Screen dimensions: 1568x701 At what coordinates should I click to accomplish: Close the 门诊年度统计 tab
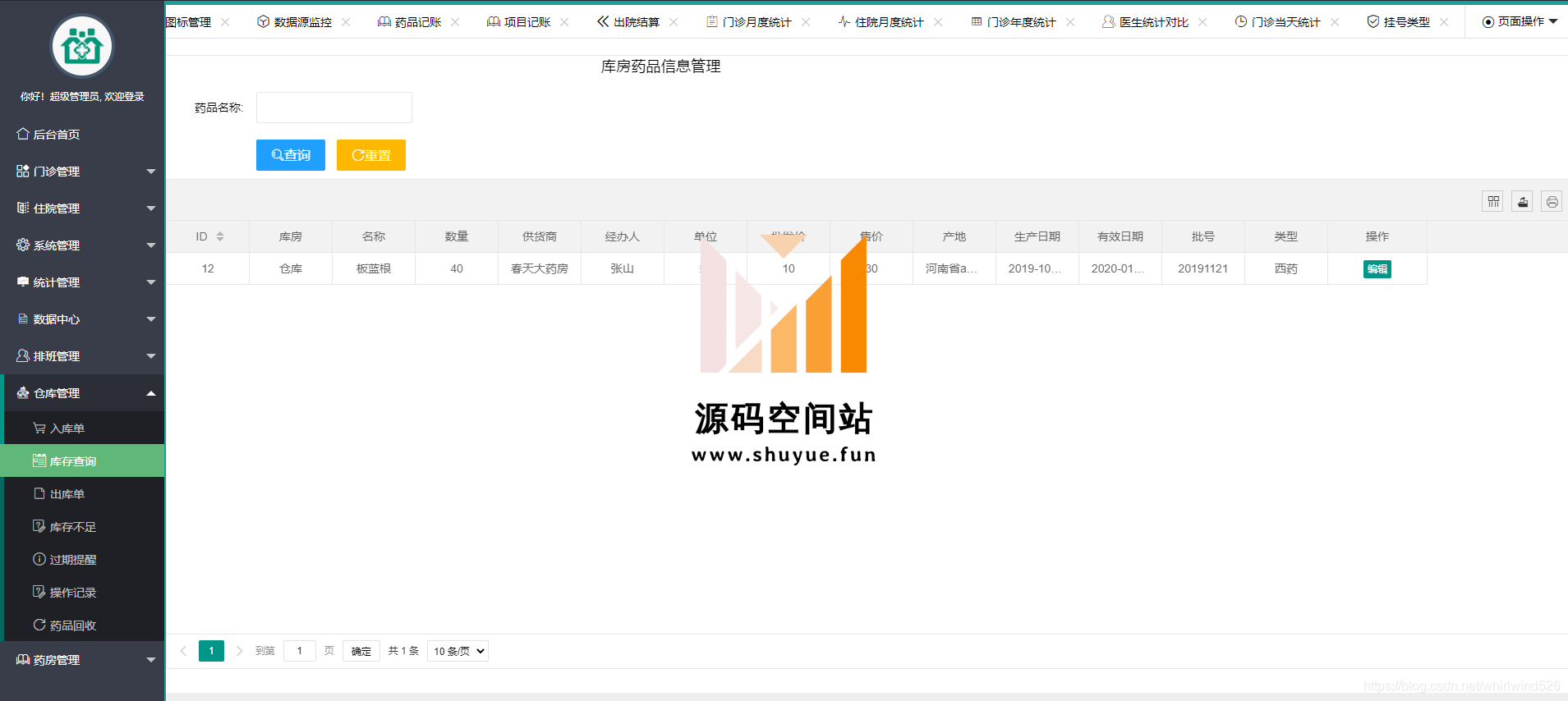1070,22
